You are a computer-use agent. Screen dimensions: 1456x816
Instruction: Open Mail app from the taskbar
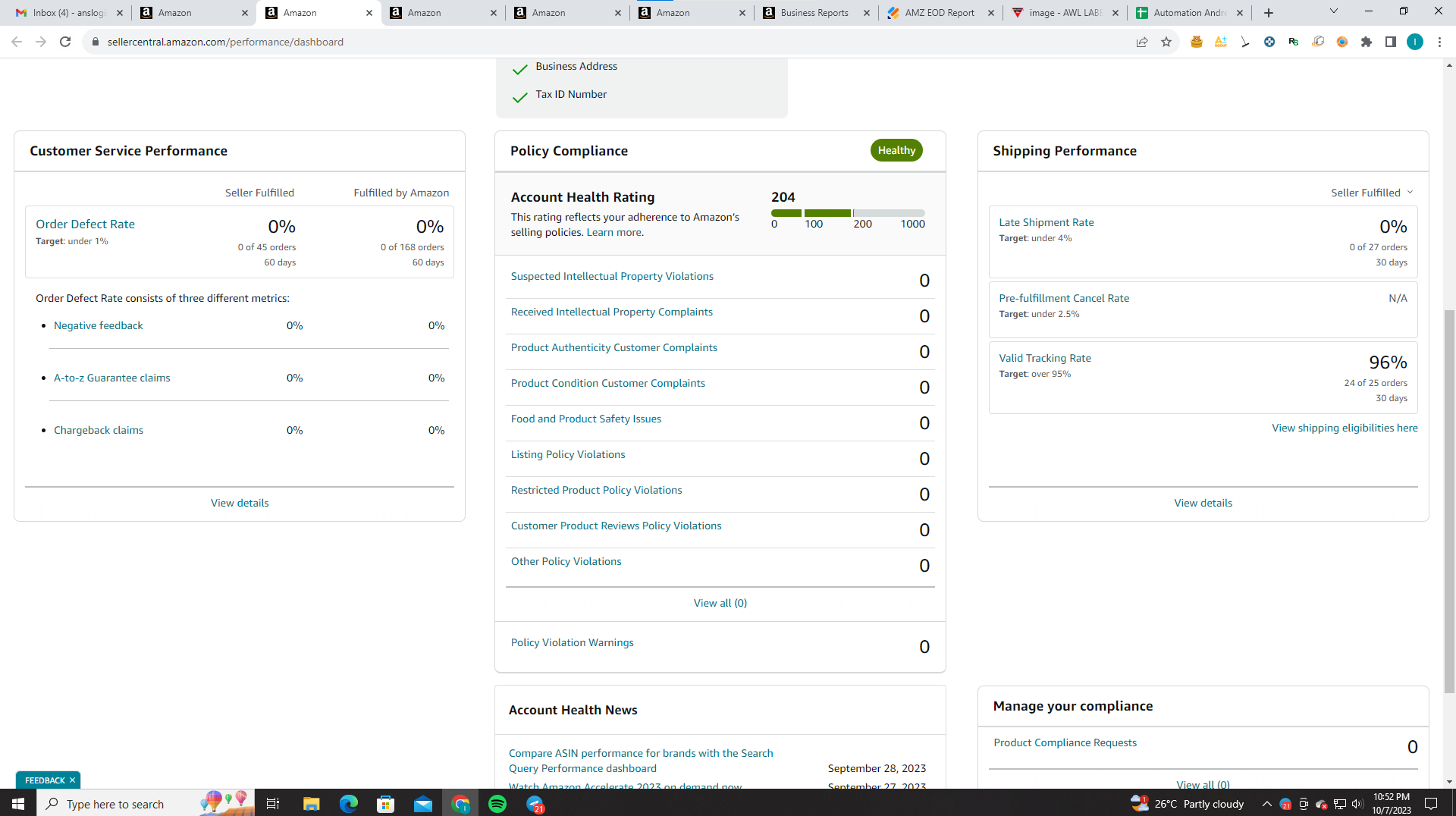(x=423, y=803)
